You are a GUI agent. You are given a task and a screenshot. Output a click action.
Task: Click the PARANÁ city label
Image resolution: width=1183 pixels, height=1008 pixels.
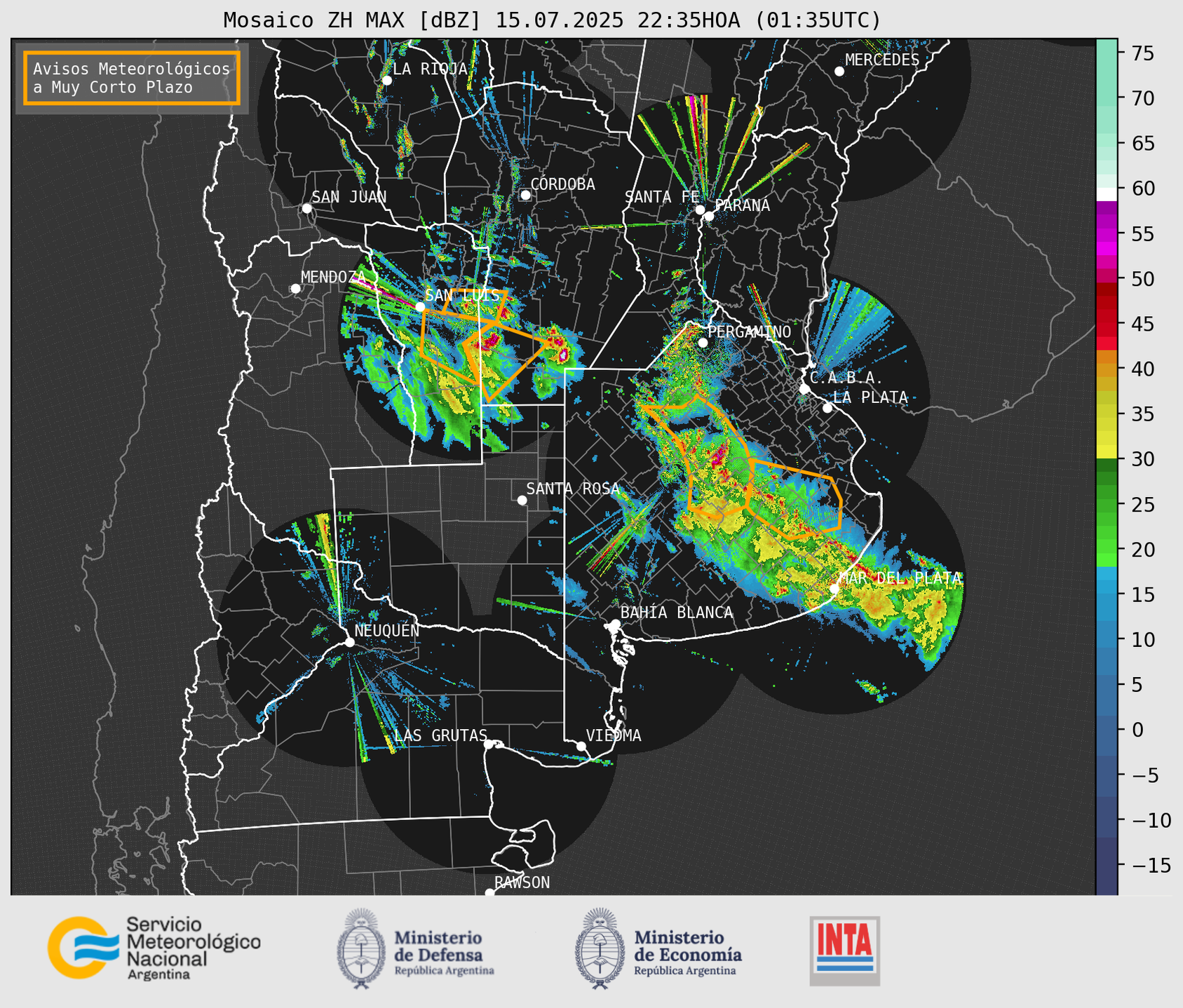[742, 205]
